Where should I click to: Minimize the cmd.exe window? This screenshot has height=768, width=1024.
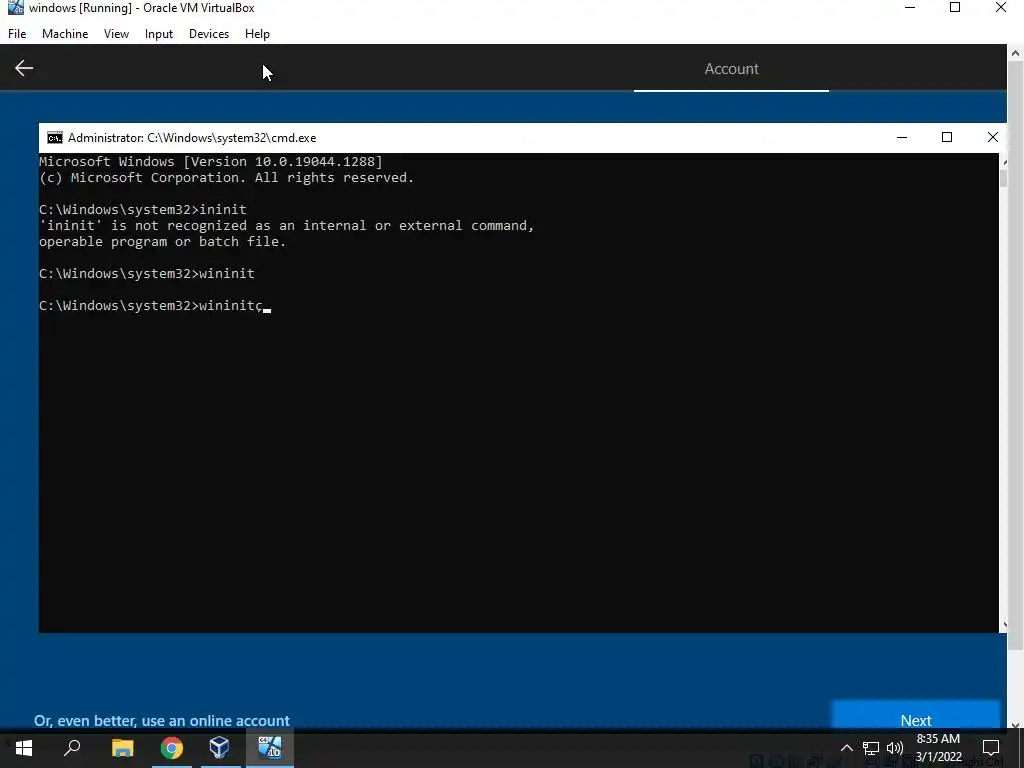pos(902,137)
